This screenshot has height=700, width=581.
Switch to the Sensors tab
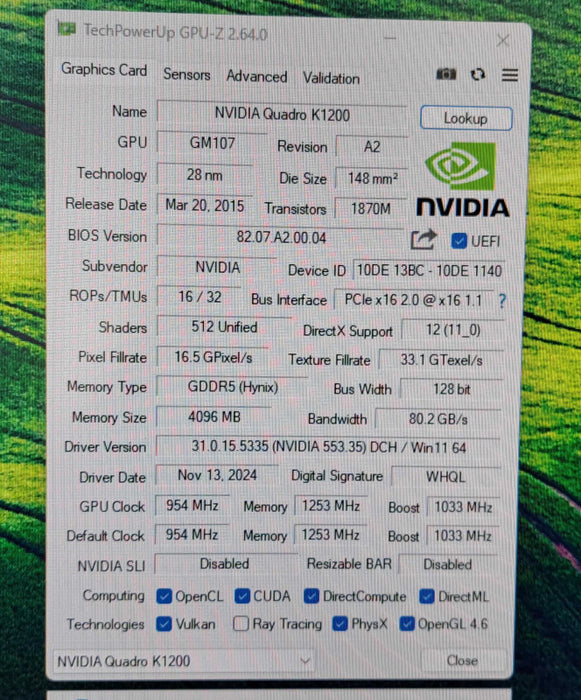coord(187,75)
